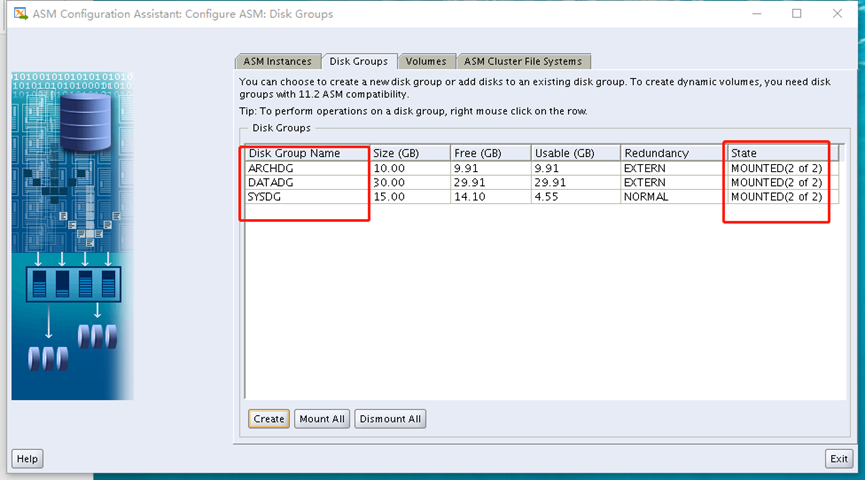This screenshot has width=865, height=480.
Task: Click the Mount All button
Action: click(322, 419)
